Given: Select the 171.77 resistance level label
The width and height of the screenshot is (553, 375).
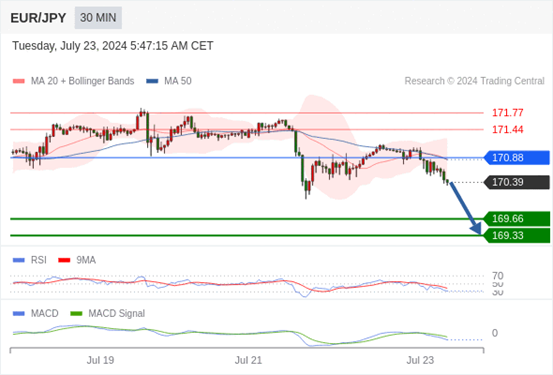Looking at the screenshot, I should click(508, 113).
